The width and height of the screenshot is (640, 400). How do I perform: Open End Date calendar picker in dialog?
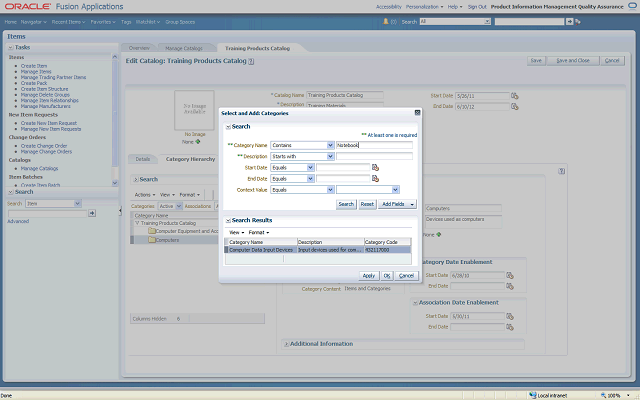[x=375, y=178]
